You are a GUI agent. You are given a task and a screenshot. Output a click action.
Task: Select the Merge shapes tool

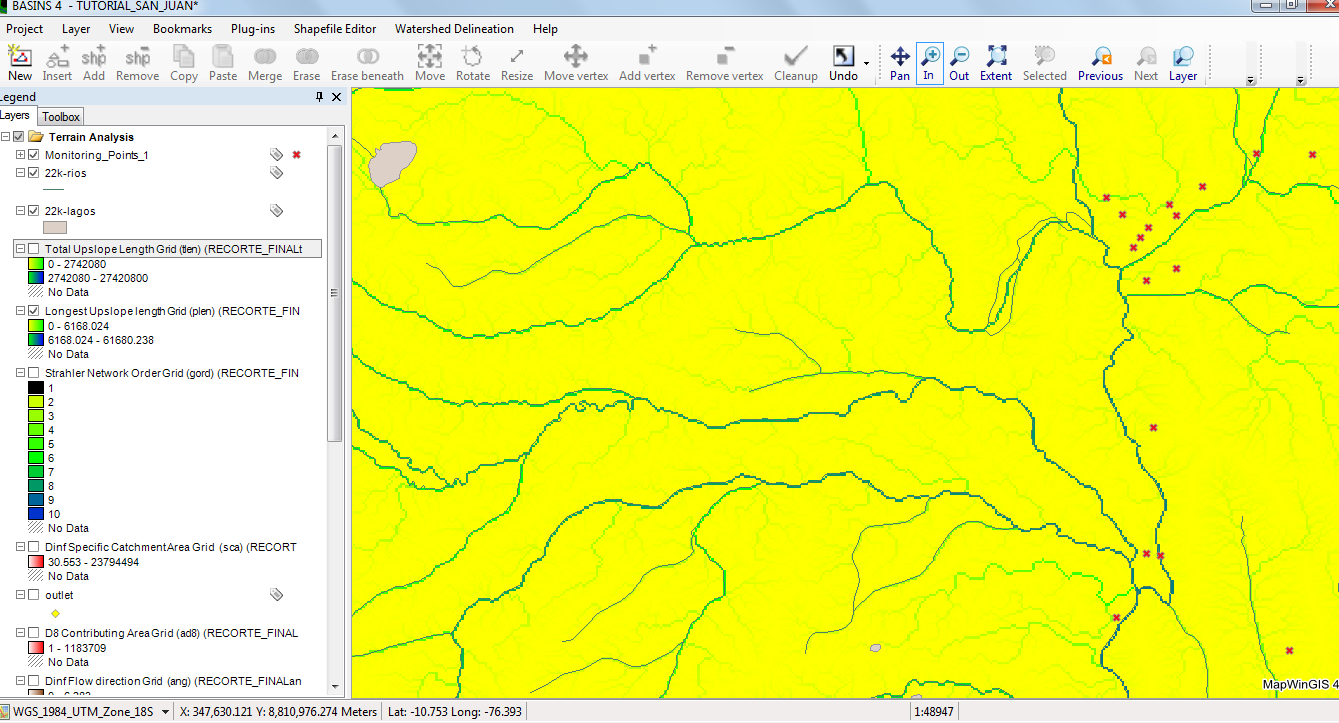click(265, 63)
